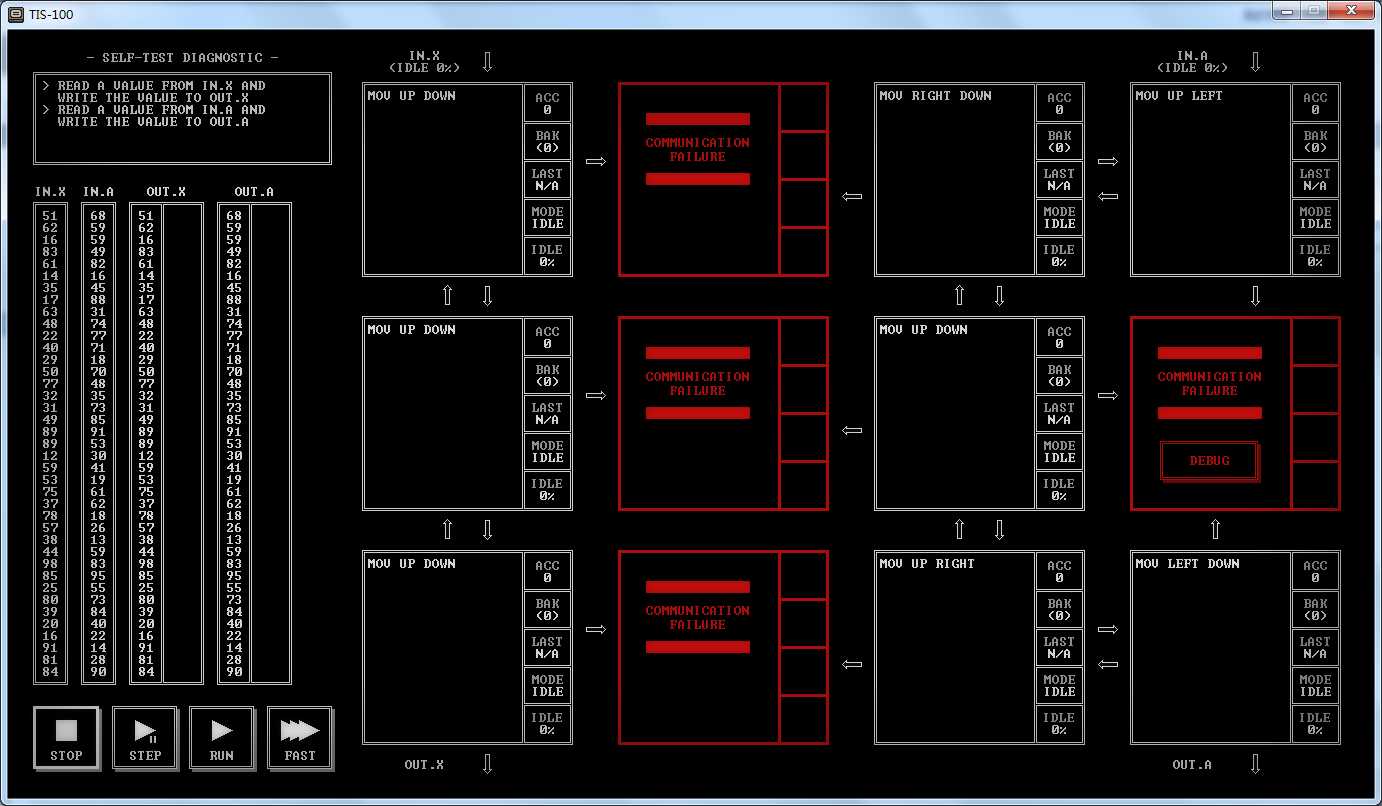Click the OUT.A column header label
1382x806 pixels.
254,192
